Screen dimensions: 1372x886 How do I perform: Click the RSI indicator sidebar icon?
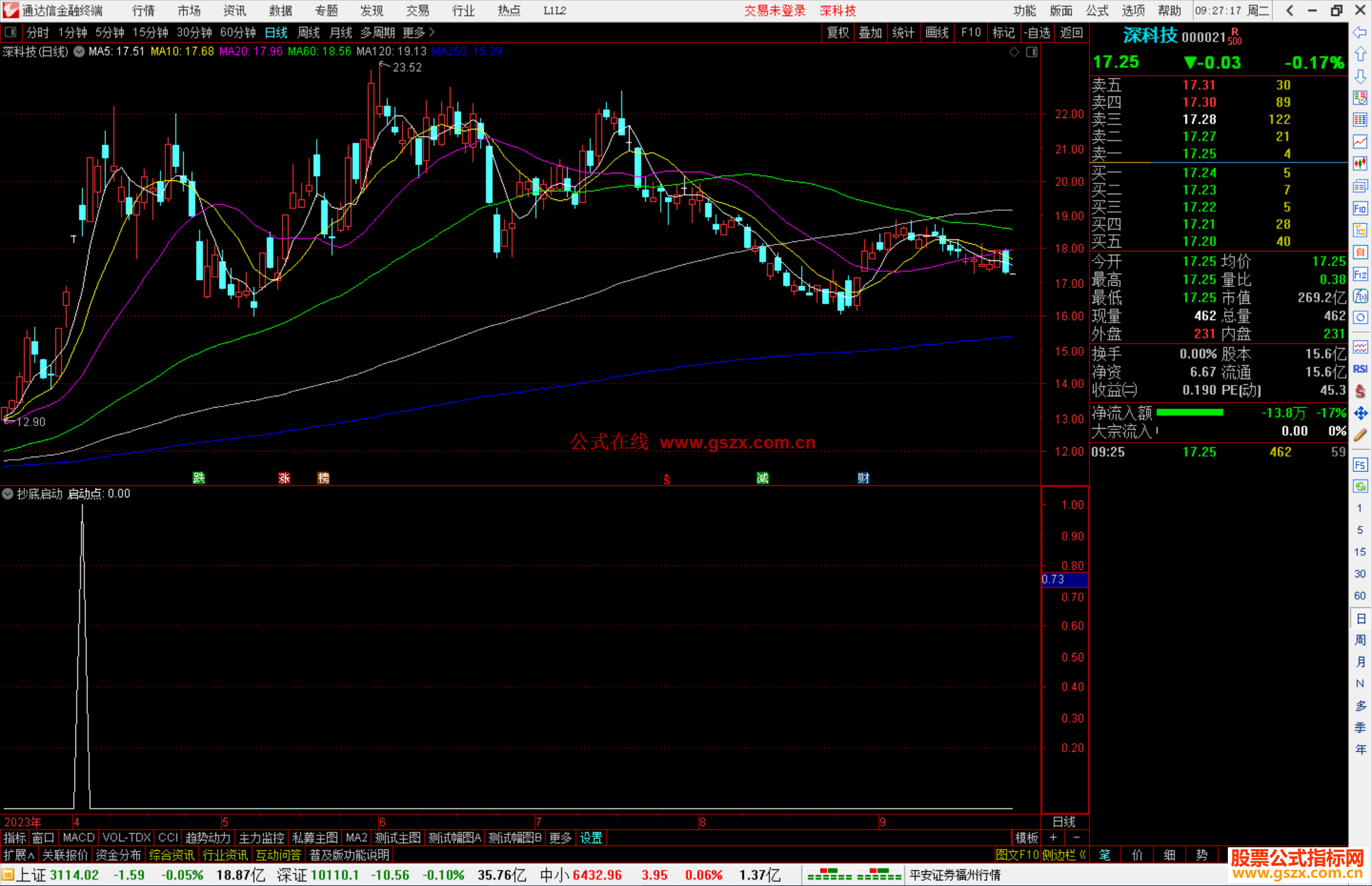[x=1360, y=369]
